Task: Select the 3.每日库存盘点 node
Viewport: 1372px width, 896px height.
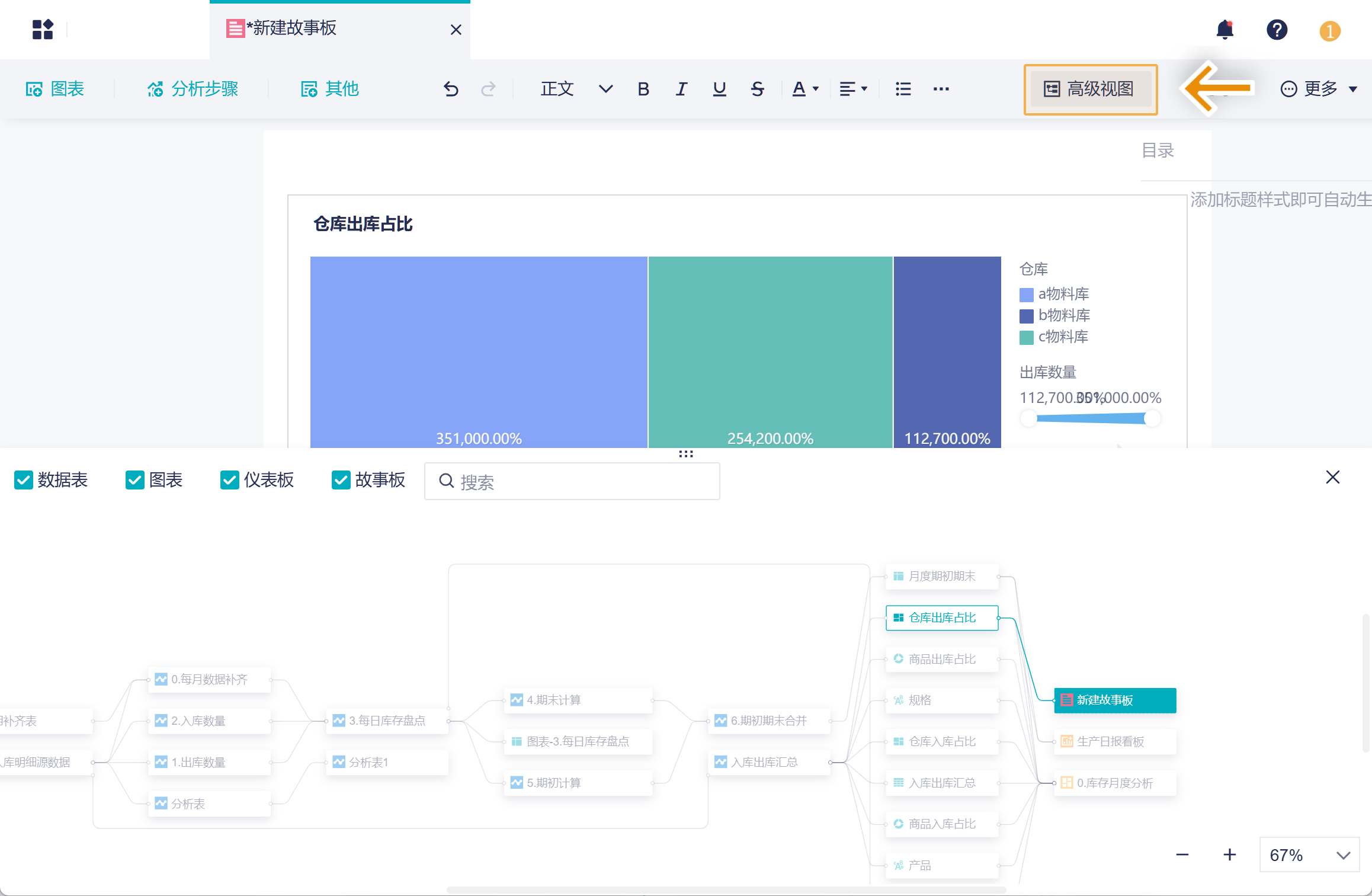Action: tap(387, 721)
